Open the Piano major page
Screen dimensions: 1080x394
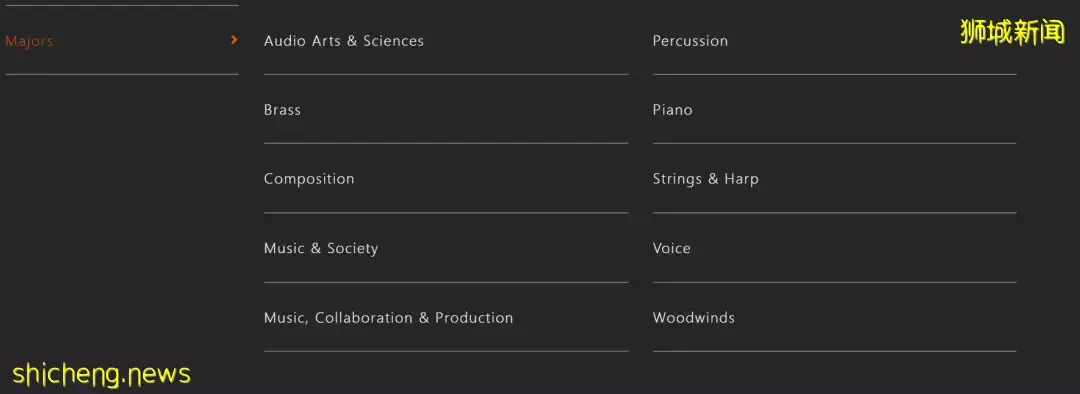pos(834,110)
